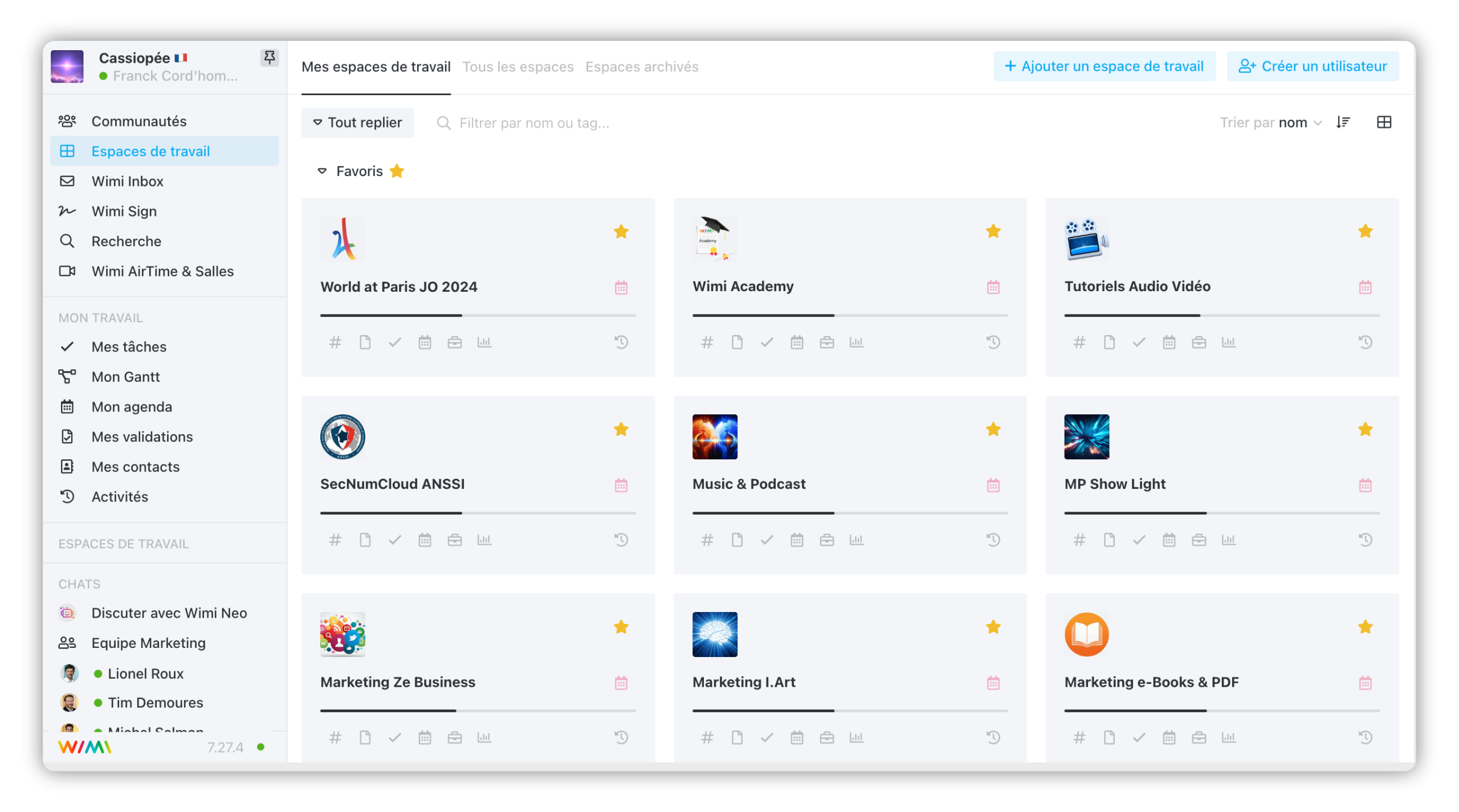This screenshot has width=1459, height=812.
Task: Switch to Tous les espaces tab
Action: pyautogui.click(x=517, y=67)
